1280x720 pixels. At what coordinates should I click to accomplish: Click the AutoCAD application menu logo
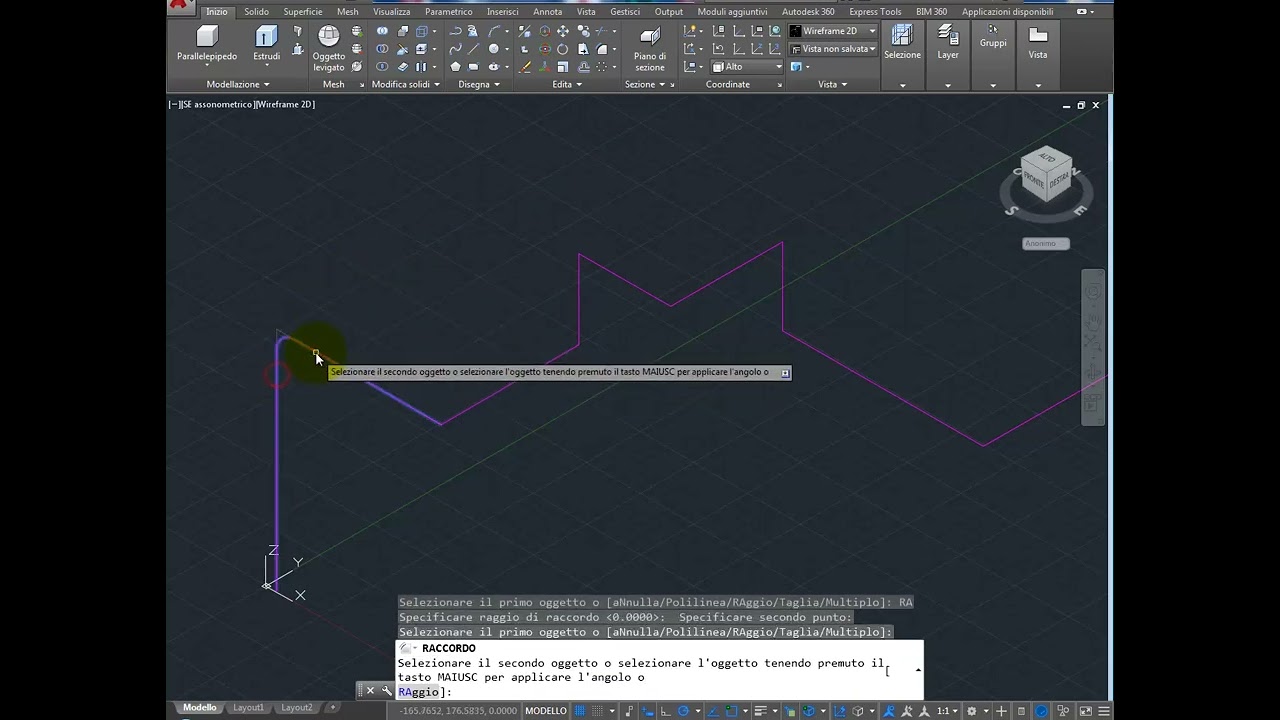click(180, 5)
